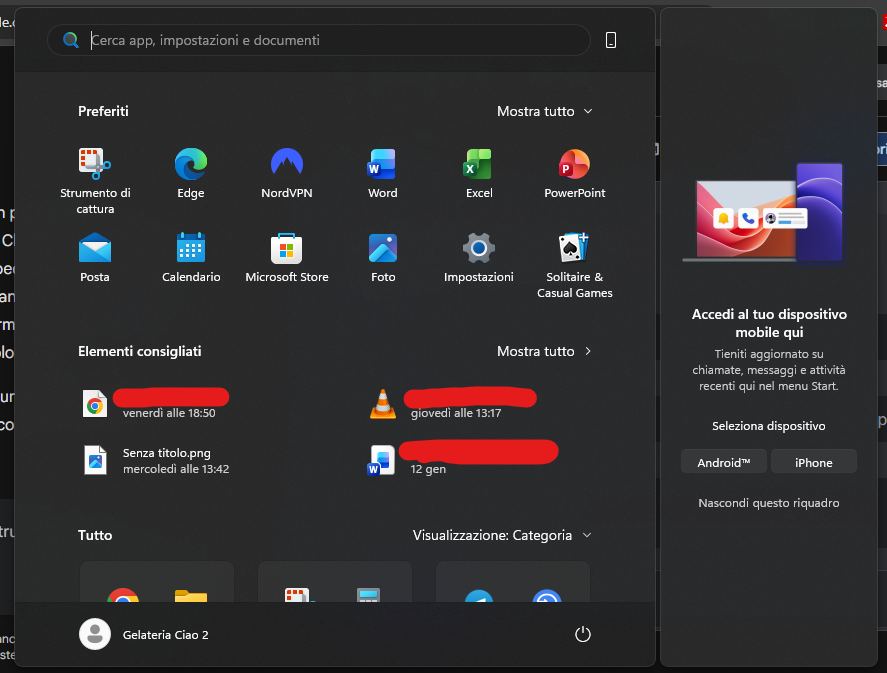Viewport: 887px width, 673px height.
Task: Open Calendario app
Action: click(x=191, y=257)
